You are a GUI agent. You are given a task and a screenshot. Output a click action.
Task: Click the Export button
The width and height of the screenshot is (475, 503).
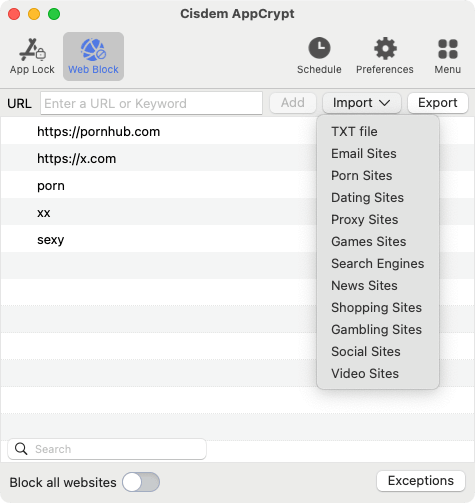pyautogui.click(x=438, y=103)
